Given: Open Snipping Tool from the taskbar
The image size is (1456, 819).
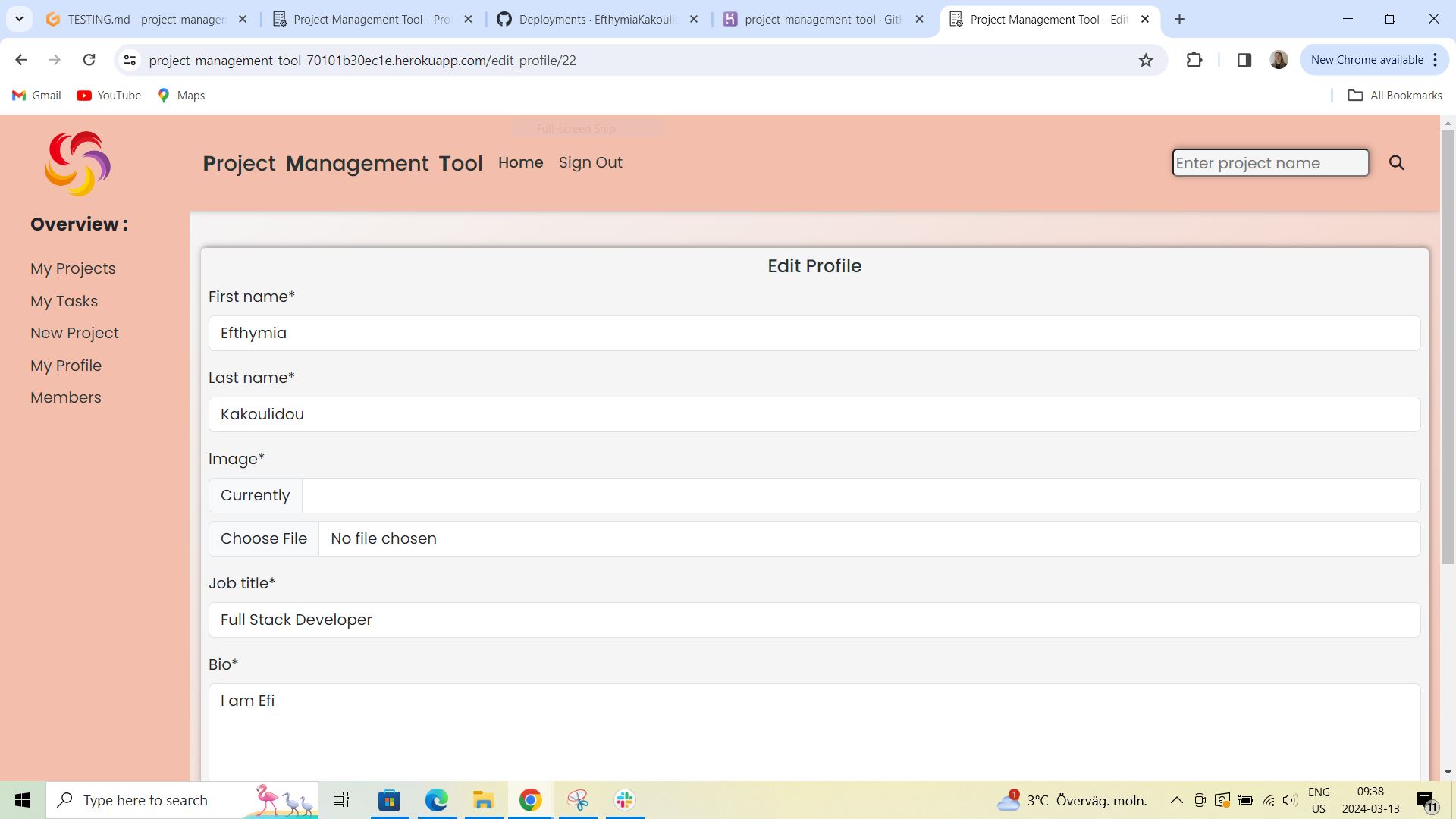Looking at the screenshot, I should 578,800.
